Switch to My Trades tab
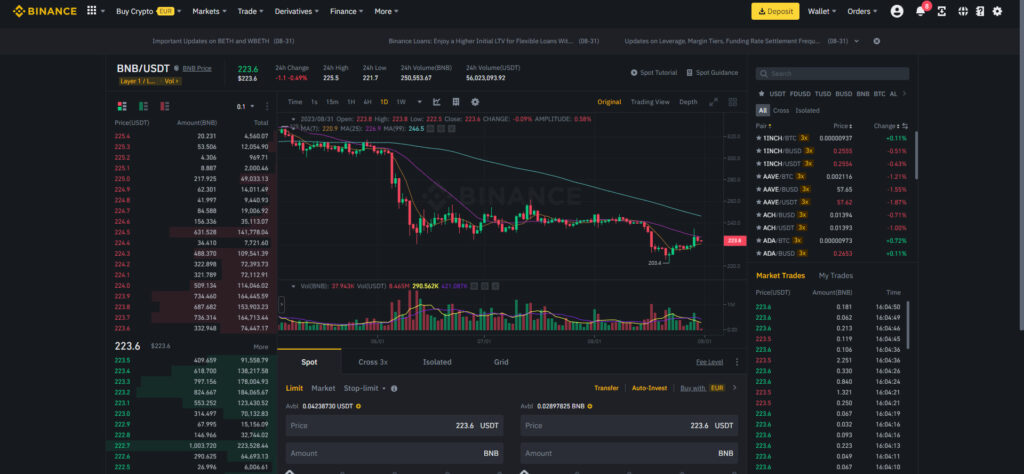Screen dimensions: 1024x474 (x=835, y=276)
